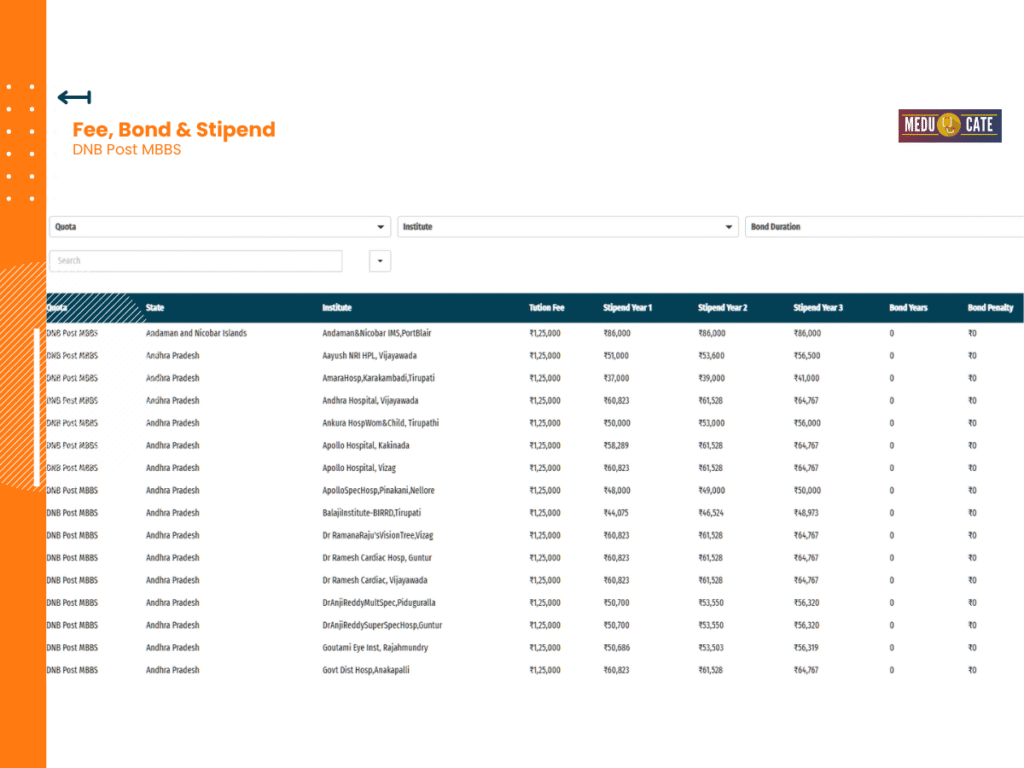Sort by the State column header
Viewport: 1024px width, 768px height.
(x=155, y=308)
